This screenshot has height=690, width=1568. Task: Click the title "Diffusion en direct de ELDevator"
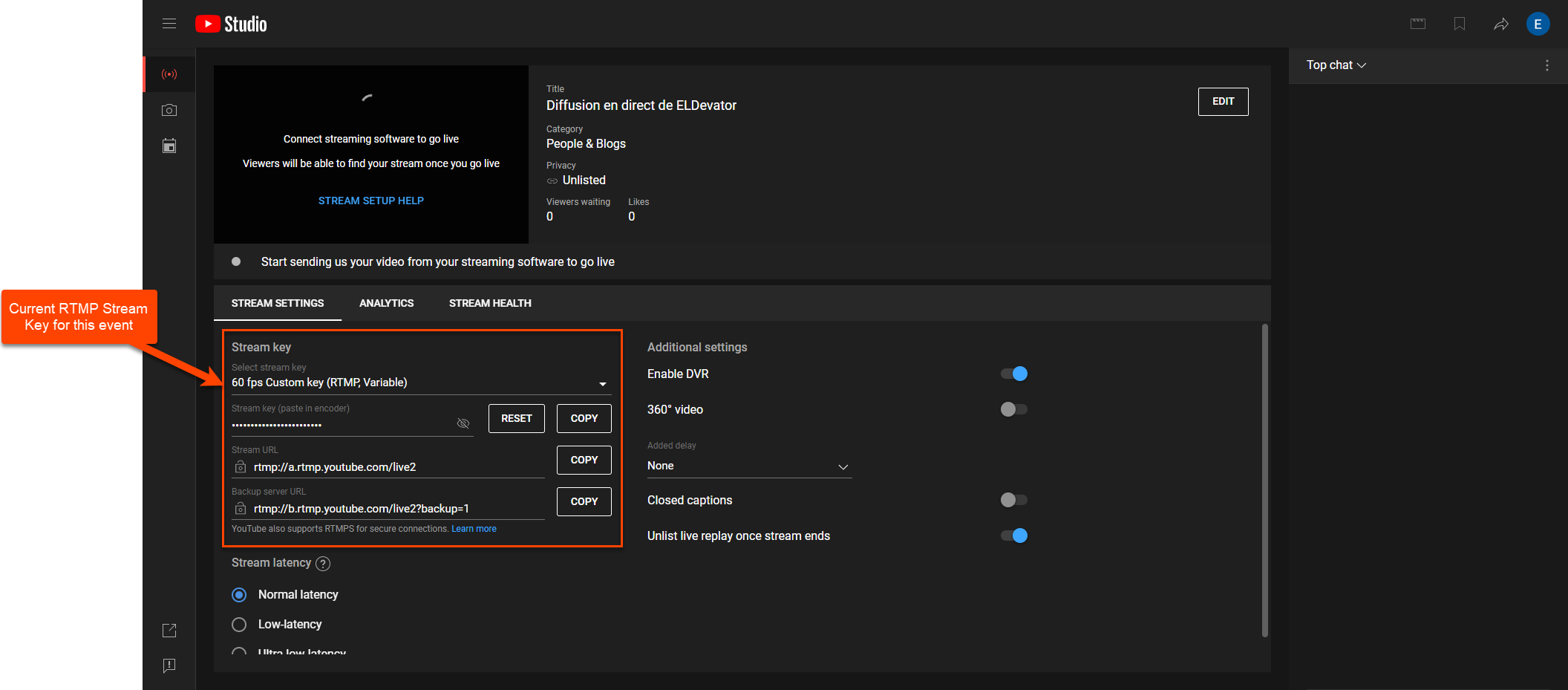(x=641, y=105)
